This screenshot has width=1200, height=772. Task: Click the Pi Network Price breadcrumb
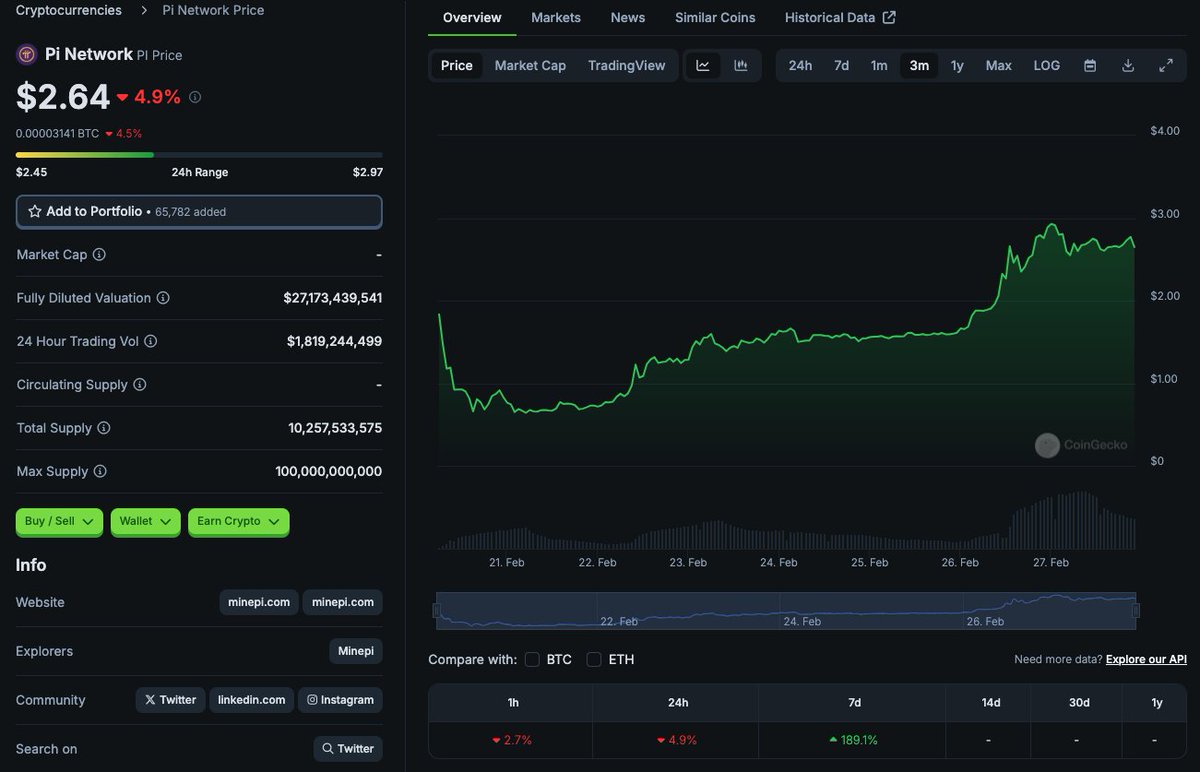[214, 10]
